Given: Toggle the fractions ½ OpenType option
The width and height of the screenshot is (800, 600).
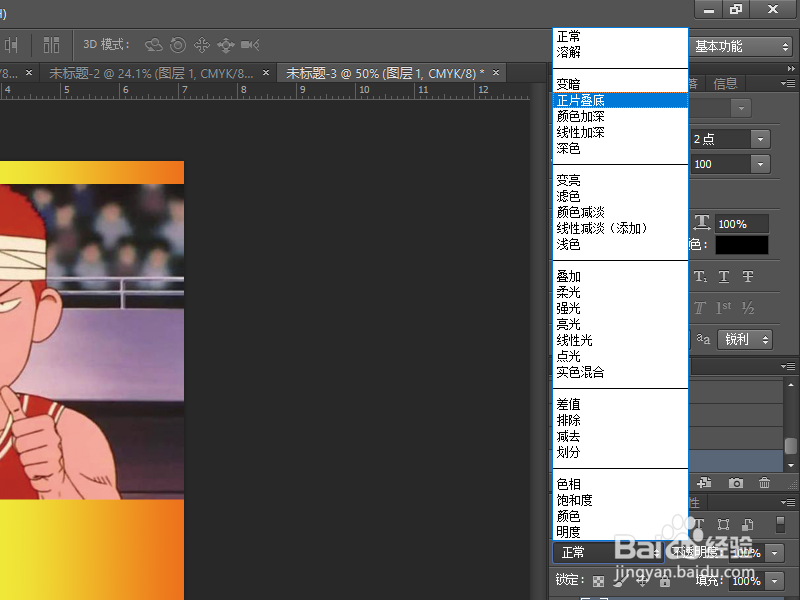Looking at the screenshot, I should 748,308.
